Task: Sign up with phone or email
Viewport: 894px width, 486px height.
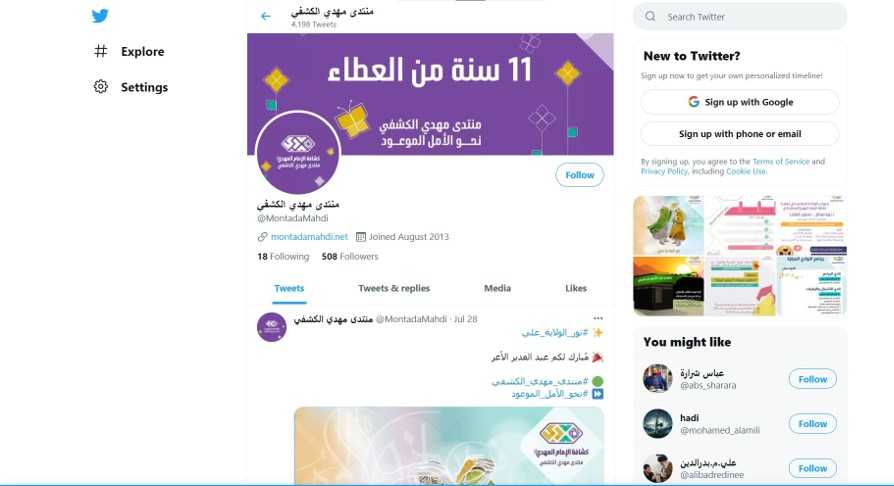Action: pyautogui.click(x=740, y=134)
